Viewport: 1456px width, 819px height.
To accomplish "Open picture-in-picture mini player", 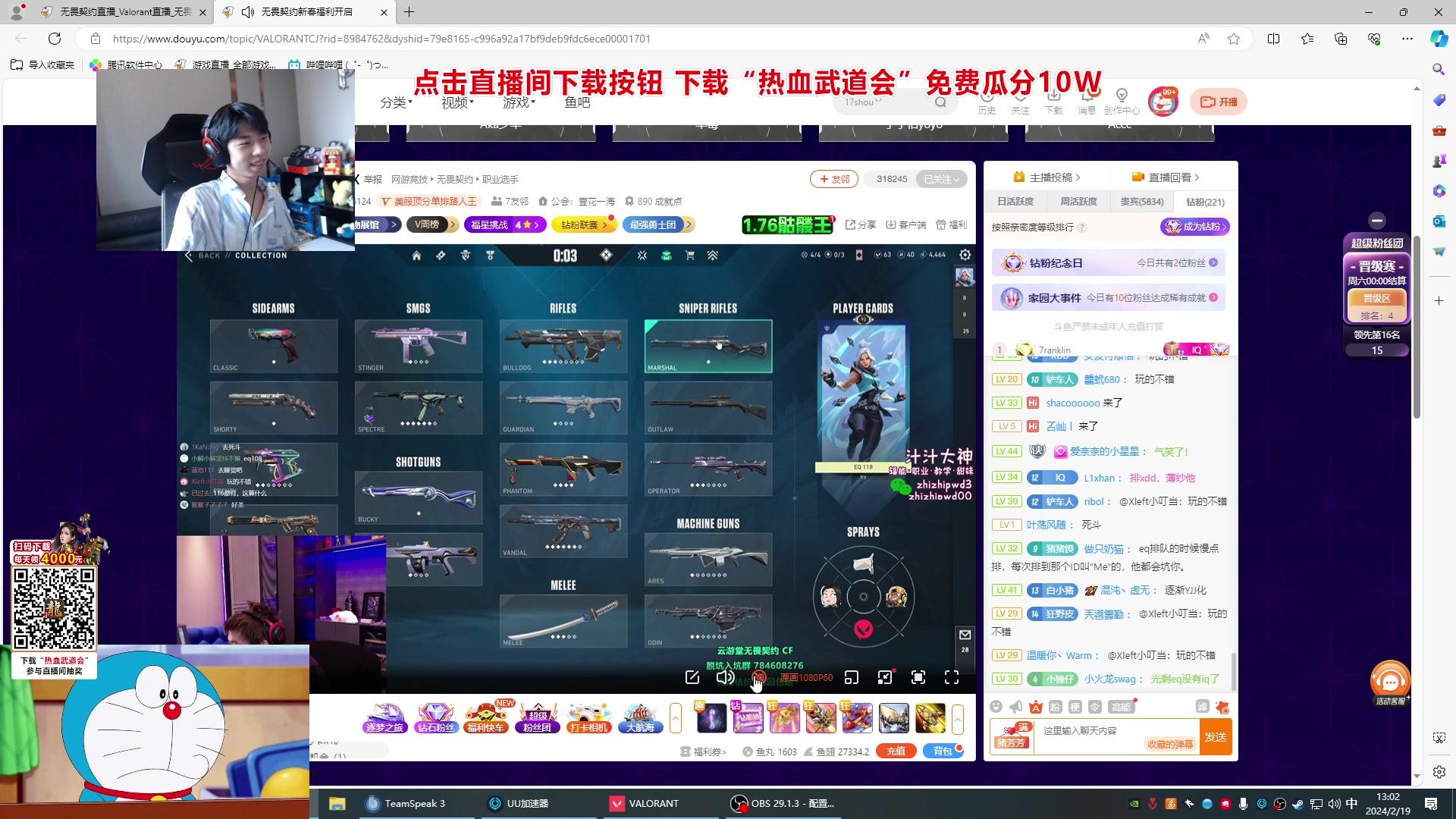I will click(852, 677).
